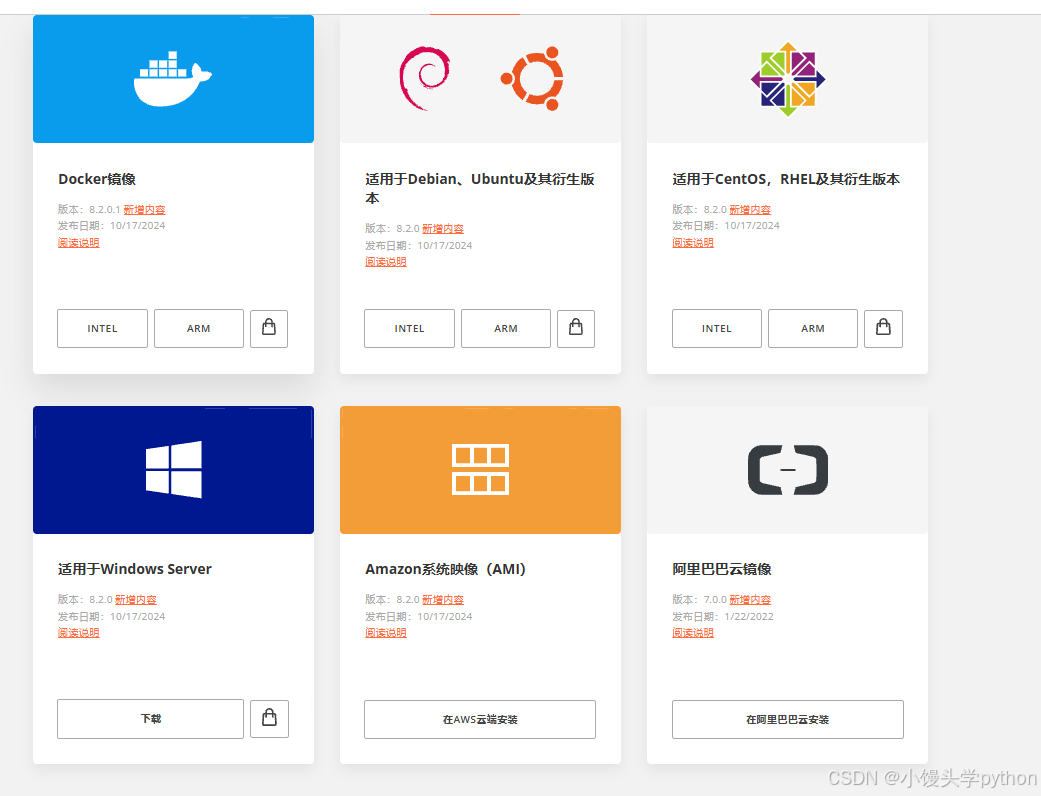Open 阅读说明 link on 阿里巴巴云镜像 card
Viewport: 1041px width, 796px height.
(x=693, y=633)
